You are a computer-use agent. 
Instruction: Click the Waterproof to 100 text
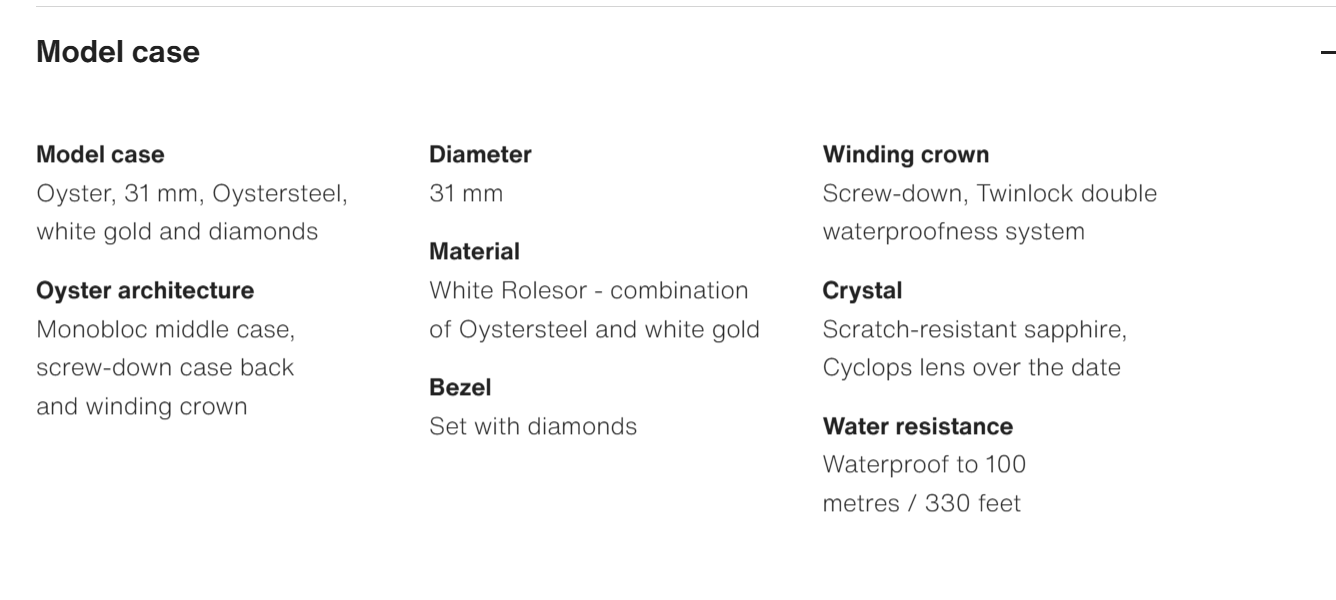[x=925, y=464]
